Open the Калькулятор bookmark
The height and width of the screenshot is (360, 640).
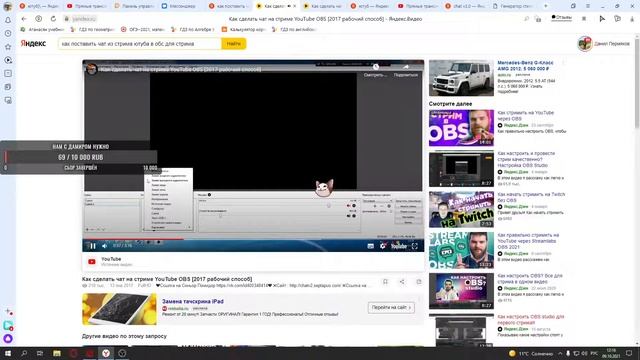pos(243,29)
